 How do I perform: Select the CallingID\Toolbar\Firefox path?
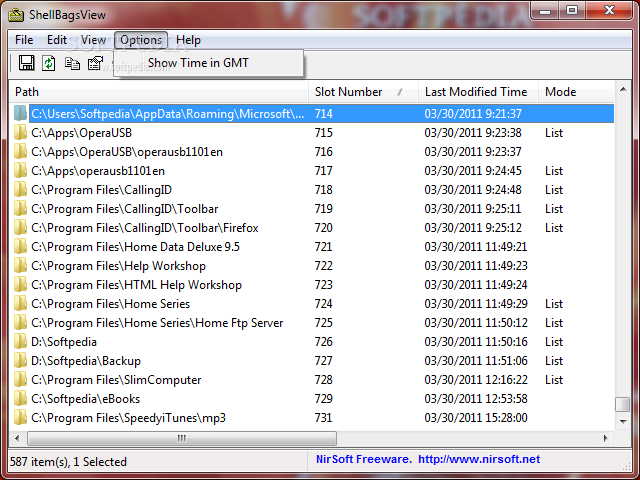tap(145, 228)
